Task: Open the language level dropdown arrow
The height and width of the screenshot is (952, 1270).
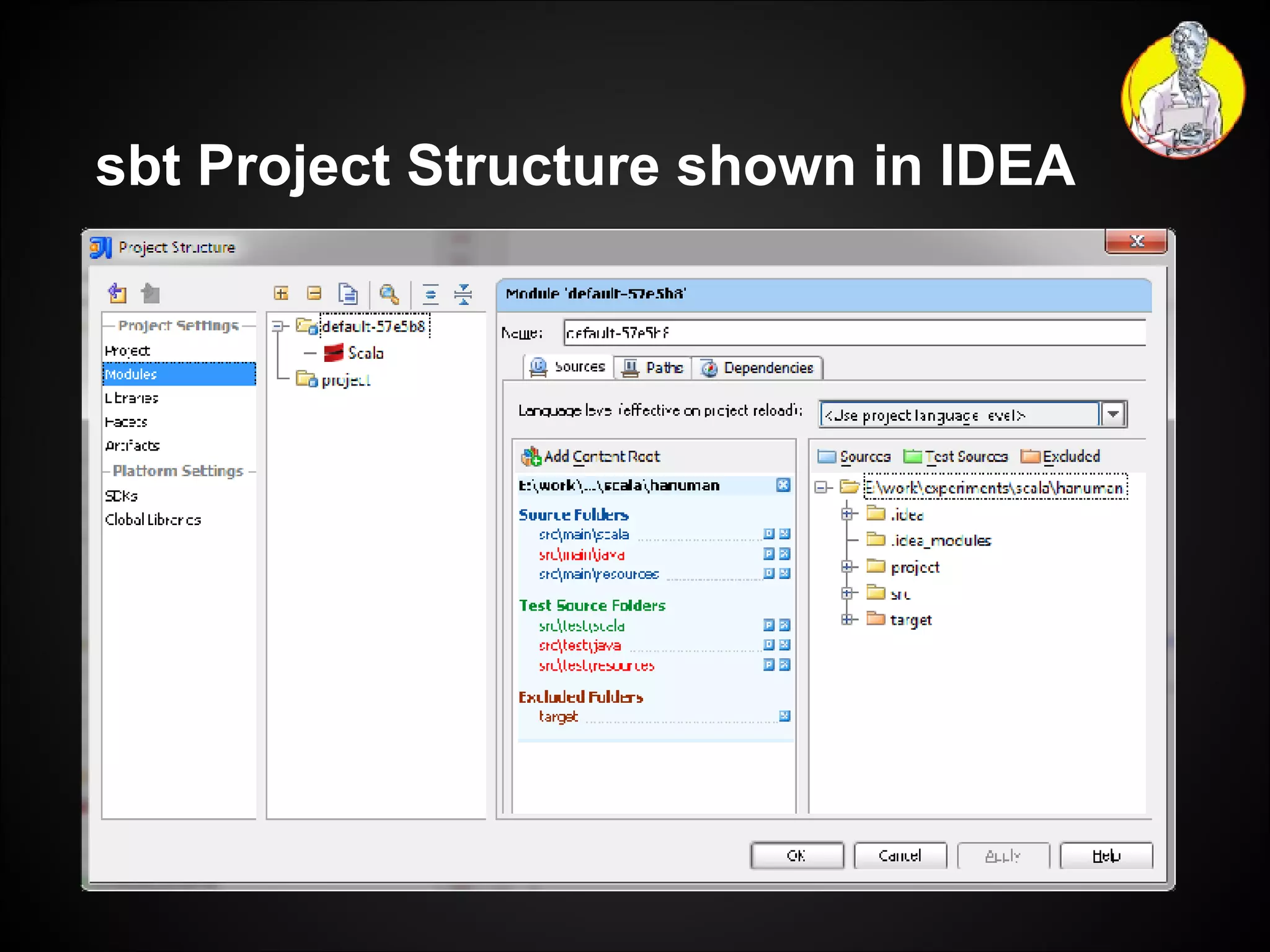Action: point(1114,414)
